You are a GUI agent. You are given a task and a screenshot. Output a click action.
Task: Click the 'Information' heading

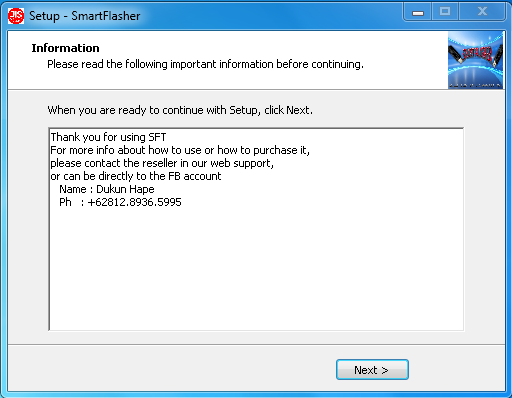click(65, 48)
